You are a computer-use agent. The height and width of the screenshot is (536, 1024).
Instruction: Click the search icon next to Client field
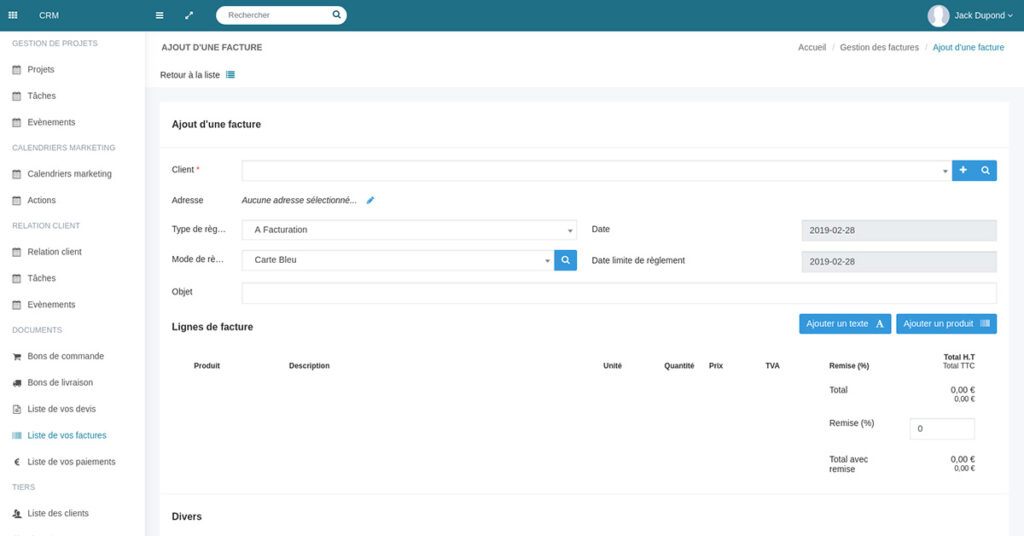[985, 171]
